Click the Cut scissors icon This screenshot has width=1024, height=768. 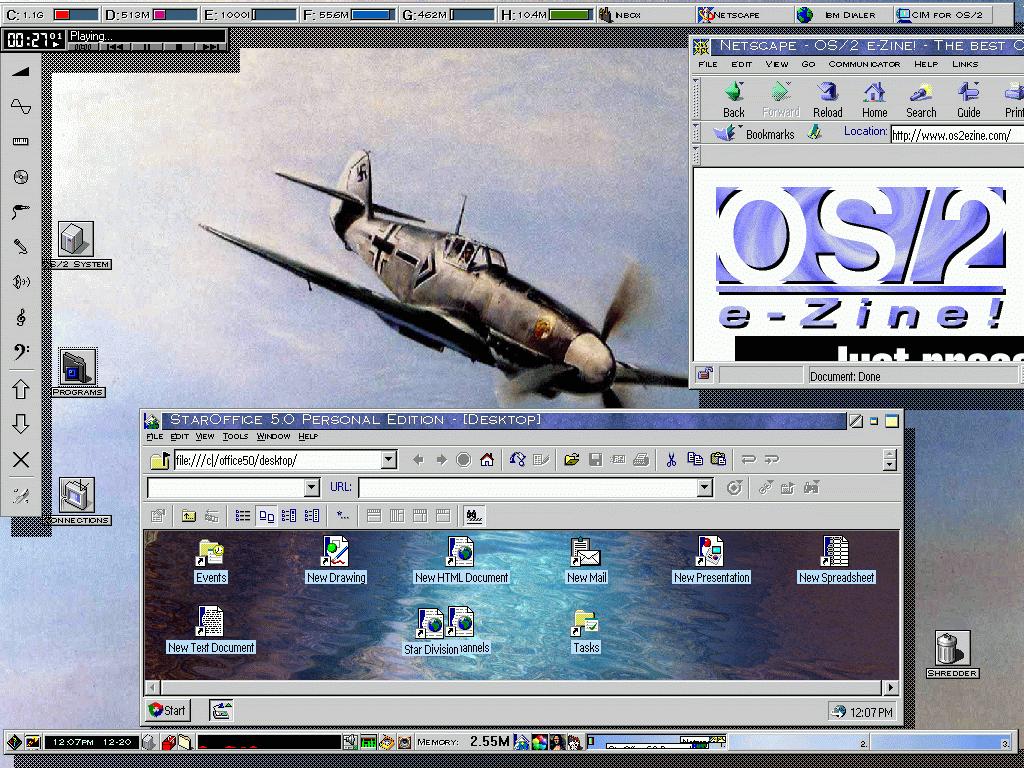[x=671, y=460]
